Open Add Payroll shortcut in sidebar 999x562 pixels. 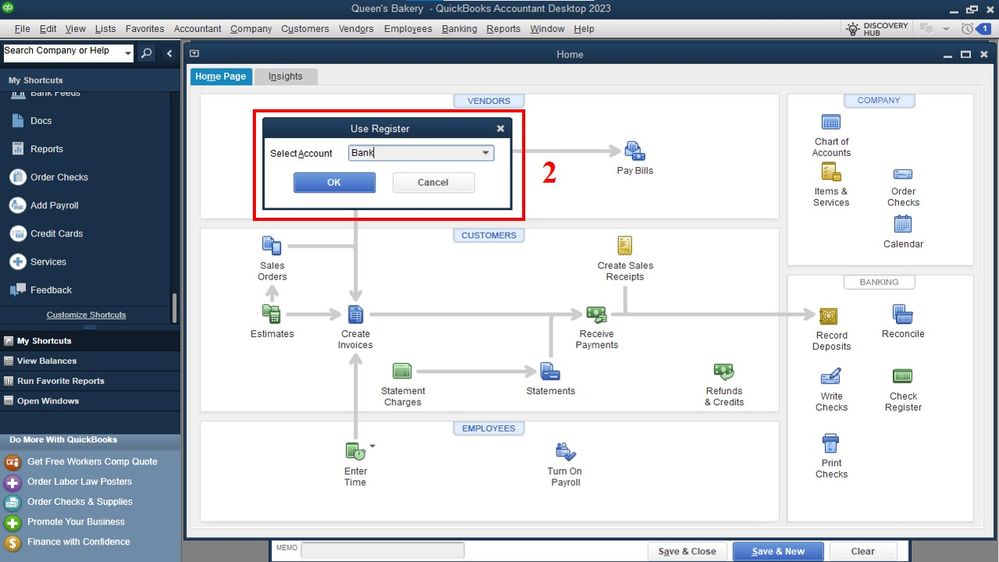pos(54,205)
